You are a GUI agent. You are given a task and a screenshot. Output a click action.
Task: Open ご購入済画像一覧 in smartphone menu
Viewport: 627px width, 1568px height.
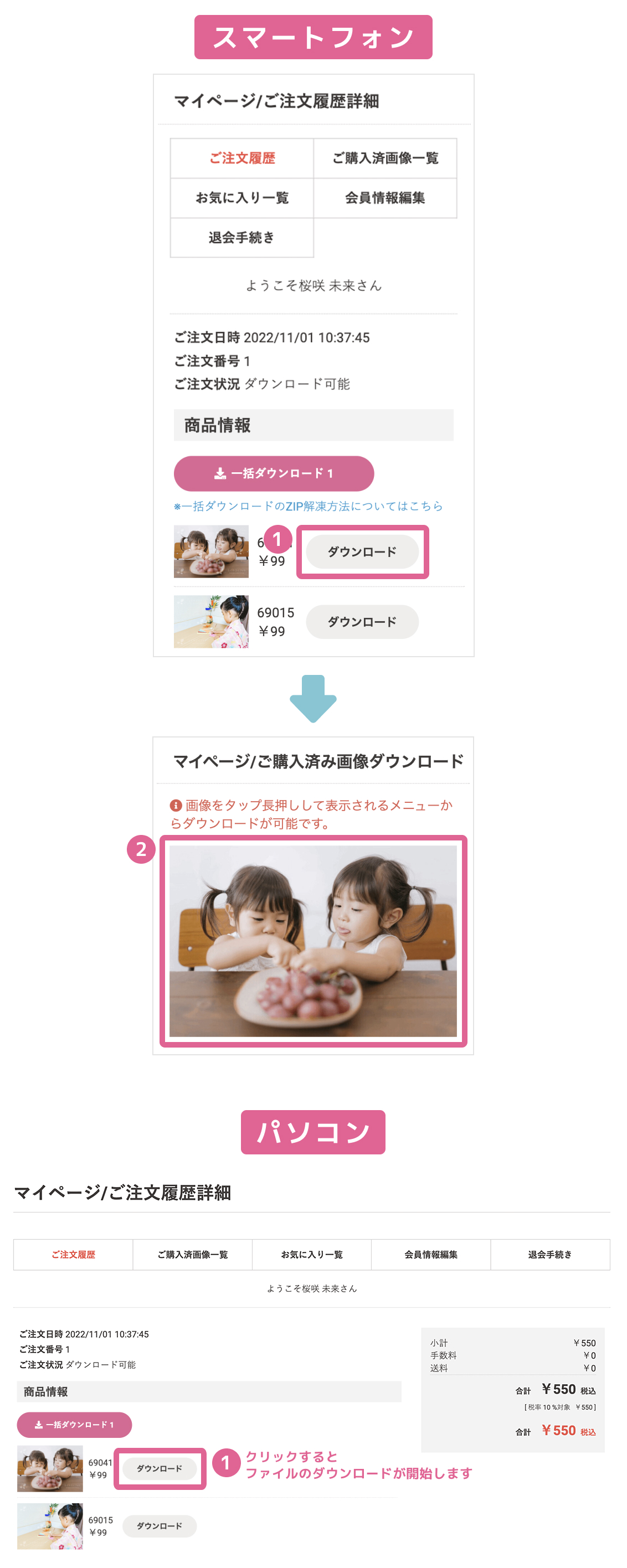[x=386, y=158]
